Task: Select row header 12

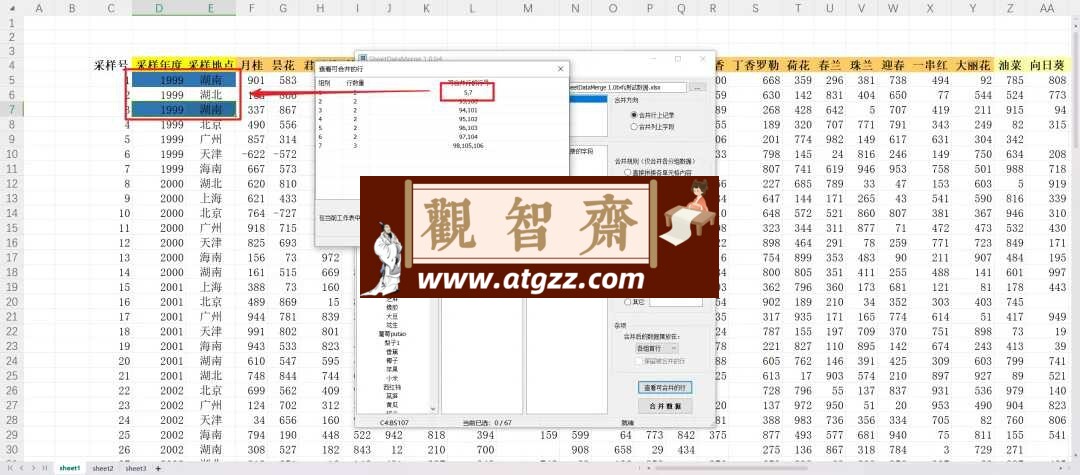Action: point(11,184)
